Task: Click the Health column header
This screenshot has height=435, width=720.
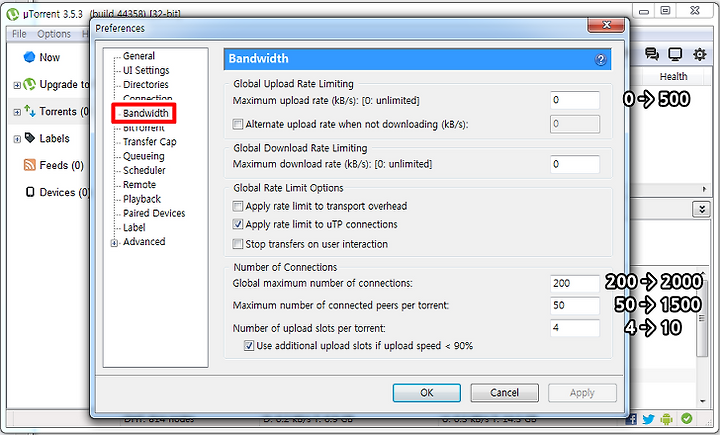Action: tap(673, 76)
